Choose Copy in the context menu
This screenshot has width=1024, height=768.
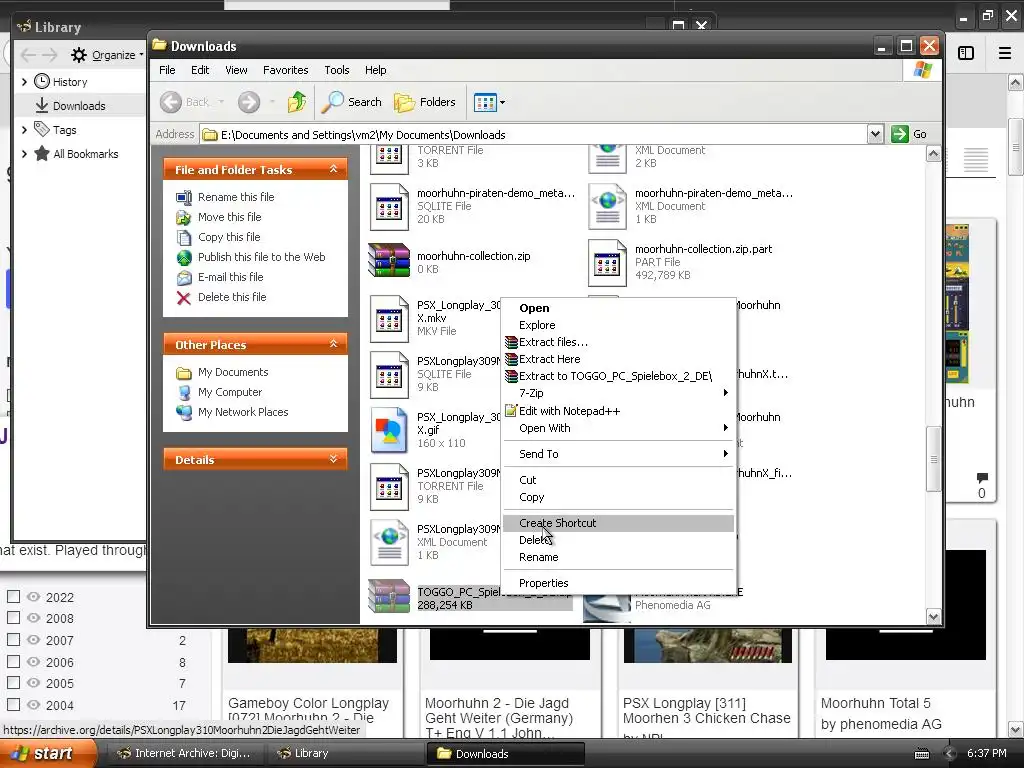click(618, 498)
